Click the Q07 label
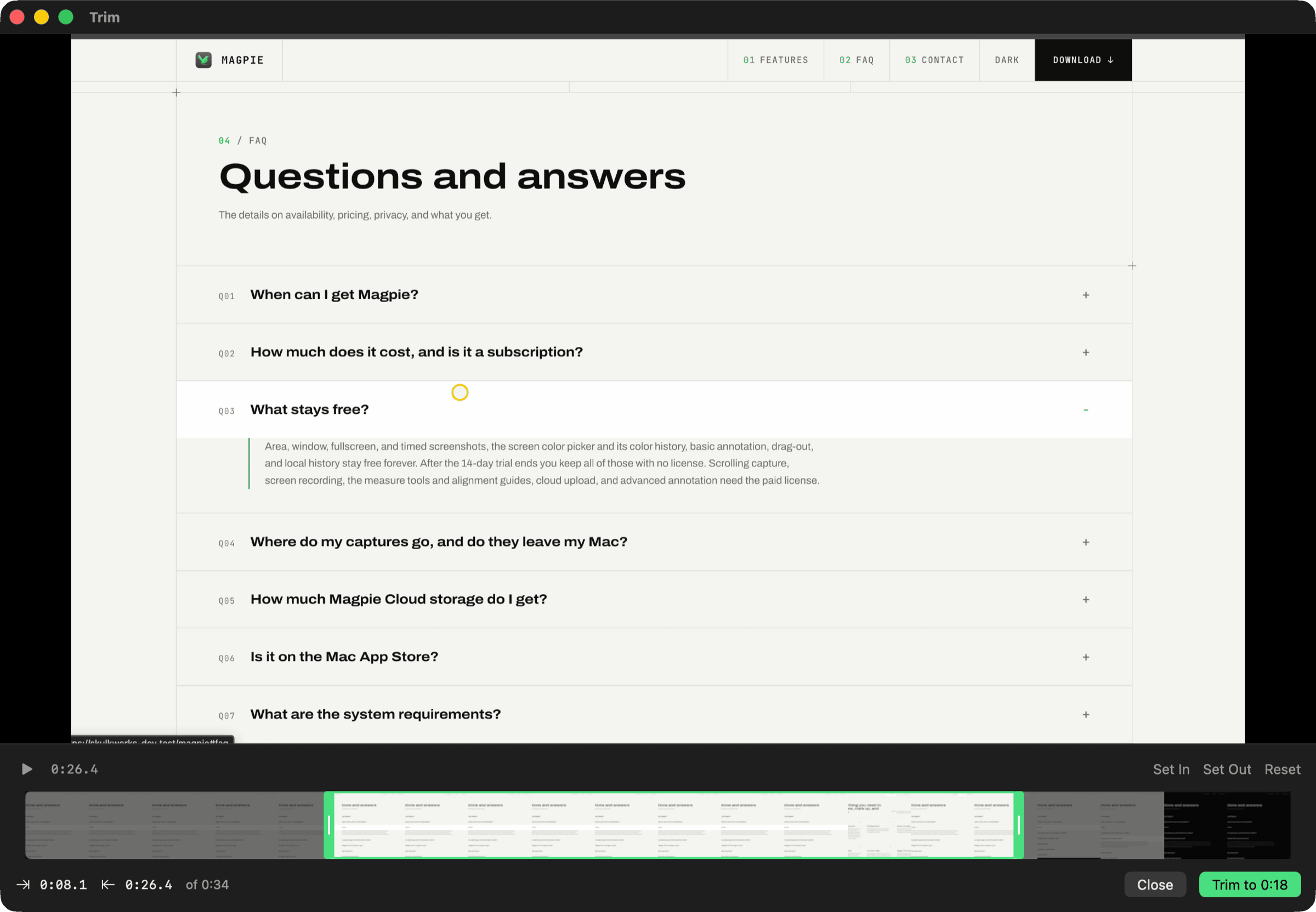 226,715
